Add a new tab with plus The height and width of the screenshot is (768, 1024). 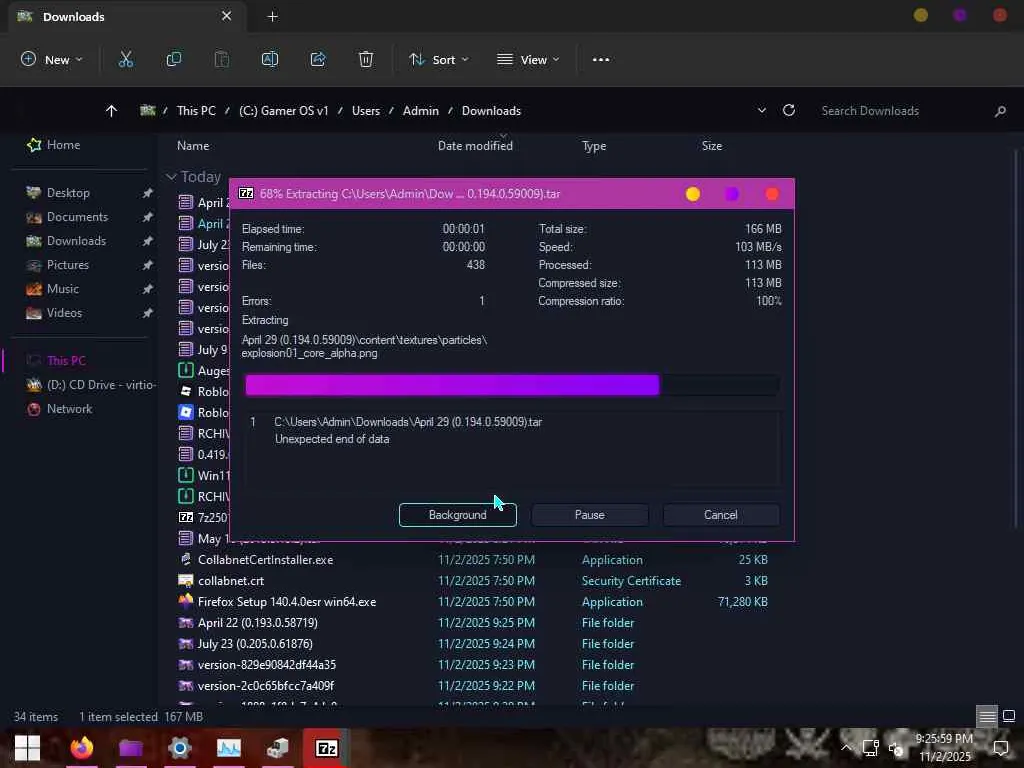pos(272,16)
